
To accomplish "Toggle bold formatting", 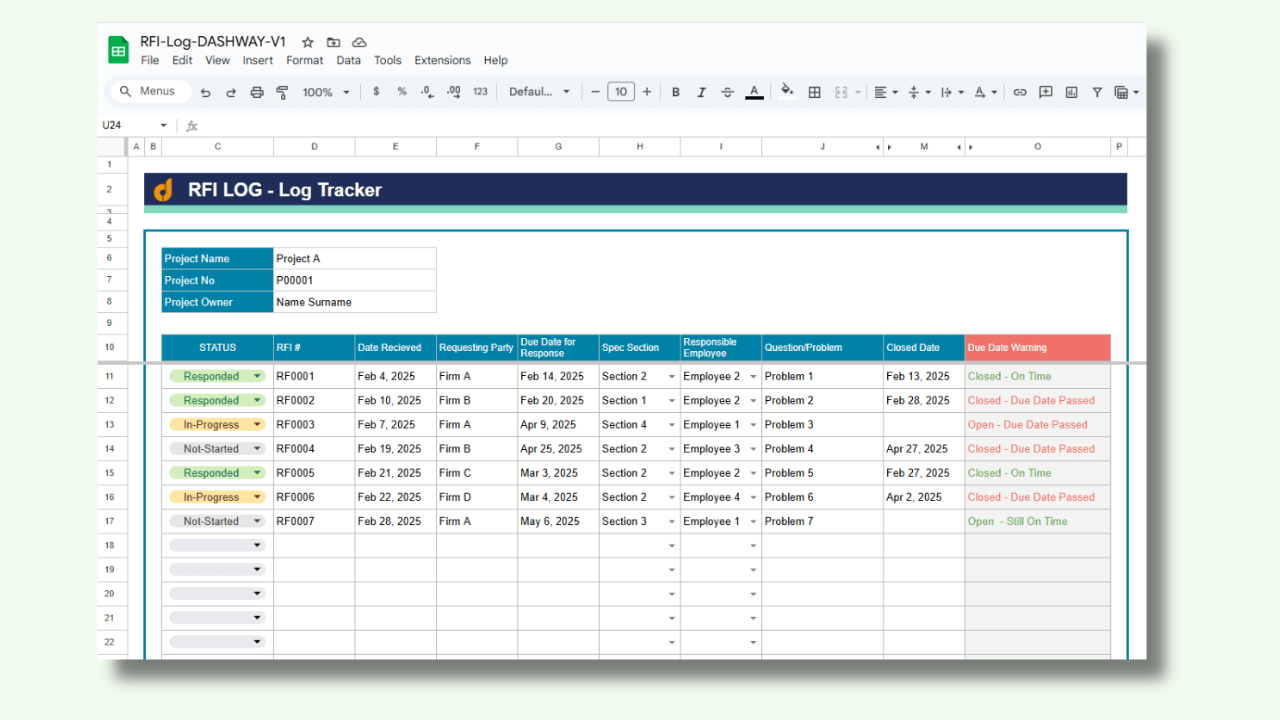I will [676, 92].
